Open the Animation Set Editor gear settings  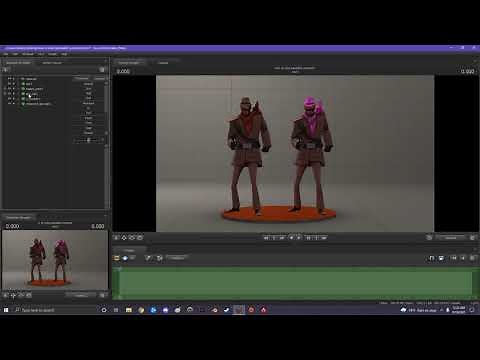[x=102, y=70]
